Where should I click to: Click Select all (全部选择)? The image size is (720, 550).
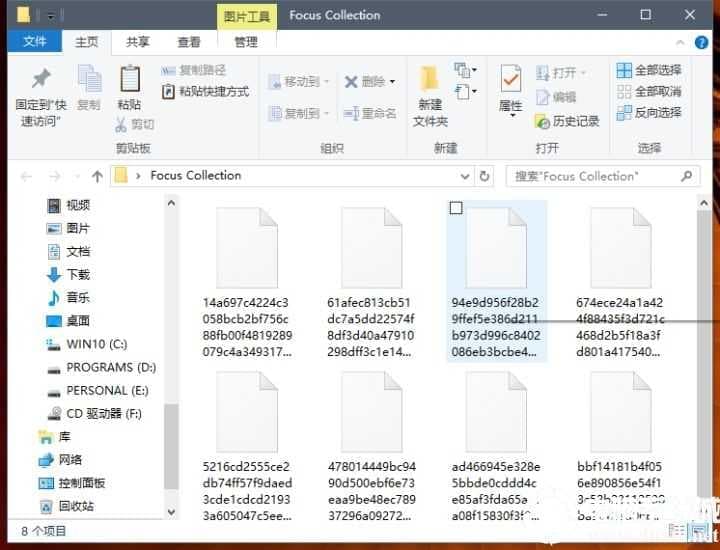649,70
